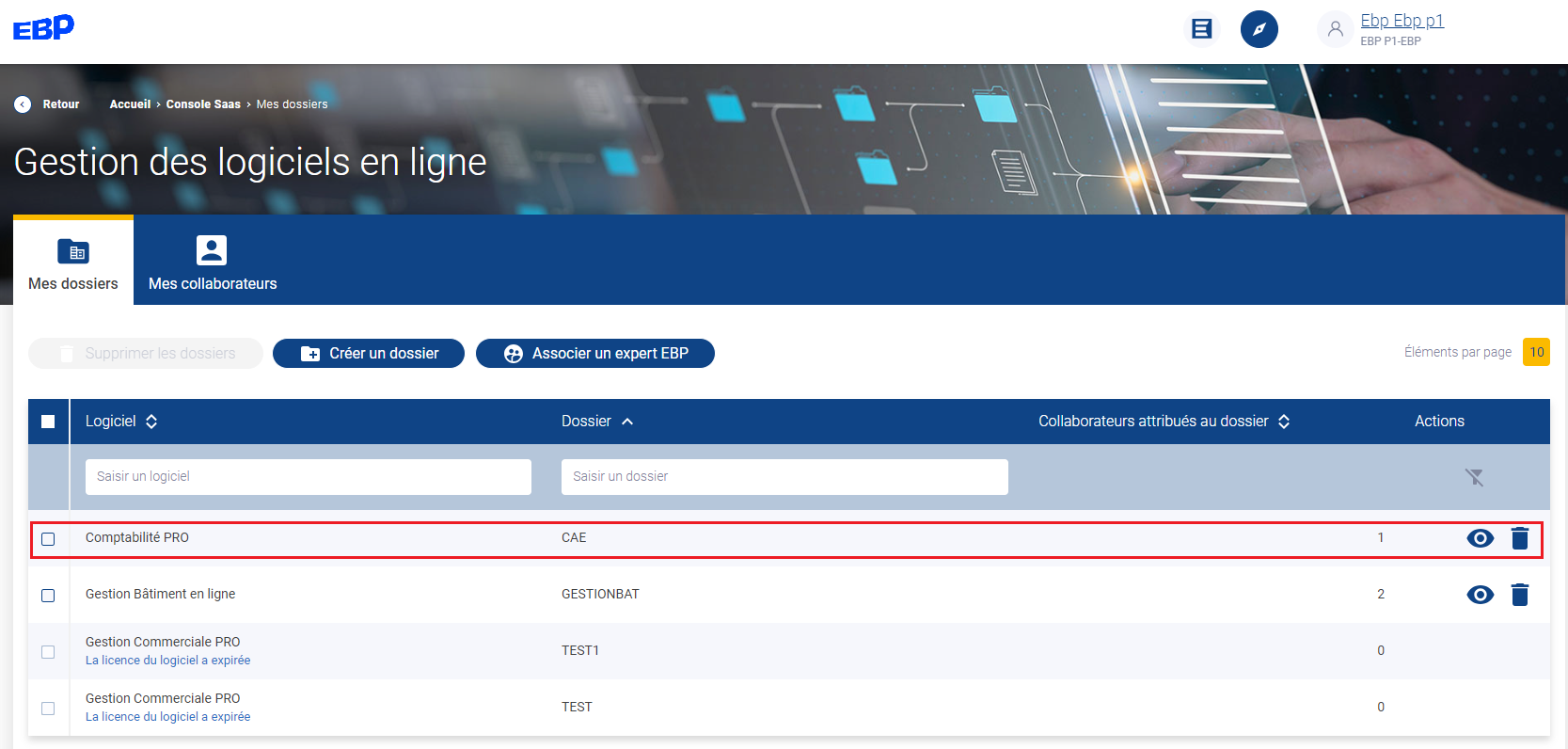Switch to the Mes dossiers tab
1568x749 pixels.
(x=73, y=262)
